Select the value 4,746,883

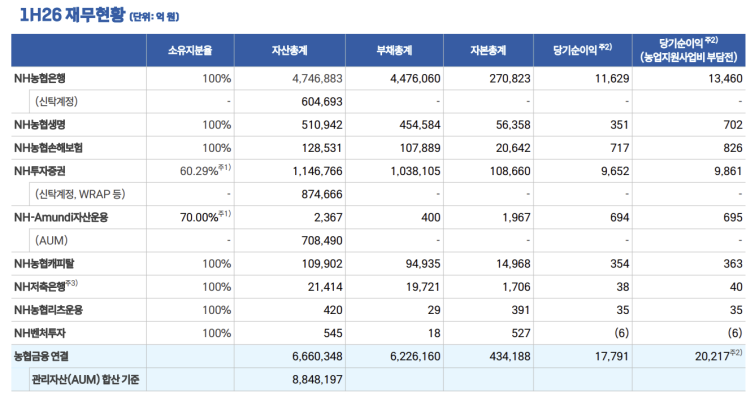point(317,79)
